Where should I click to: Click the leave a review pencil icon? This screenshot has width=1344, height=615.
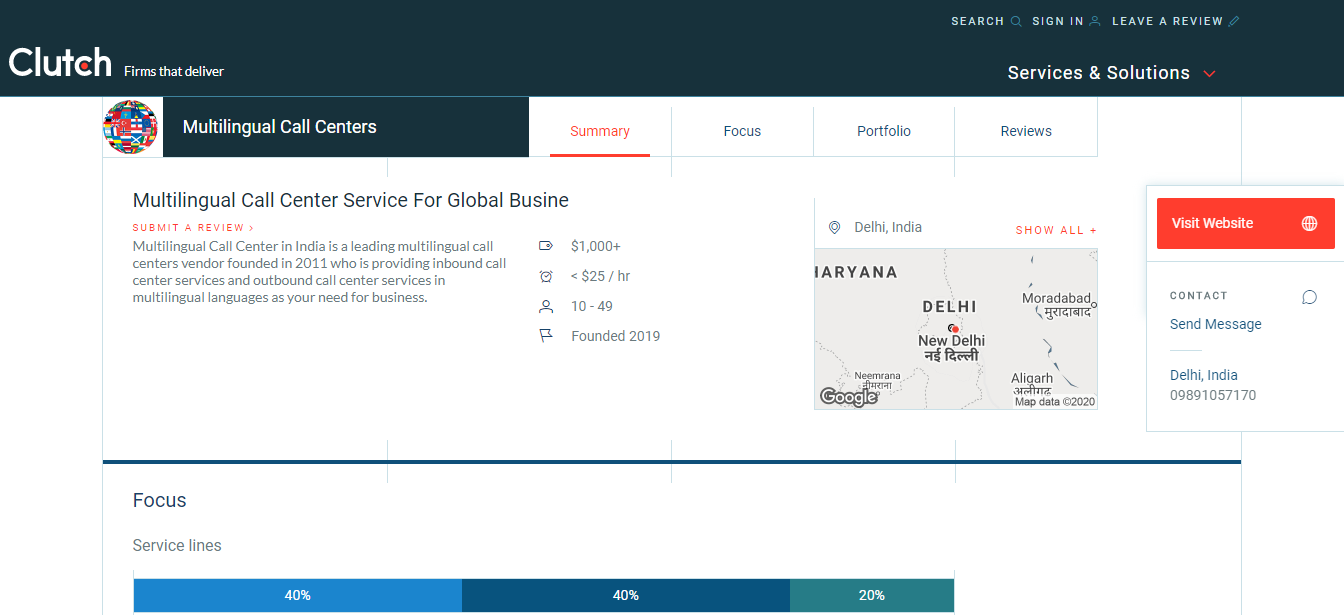click(1234, 21)
